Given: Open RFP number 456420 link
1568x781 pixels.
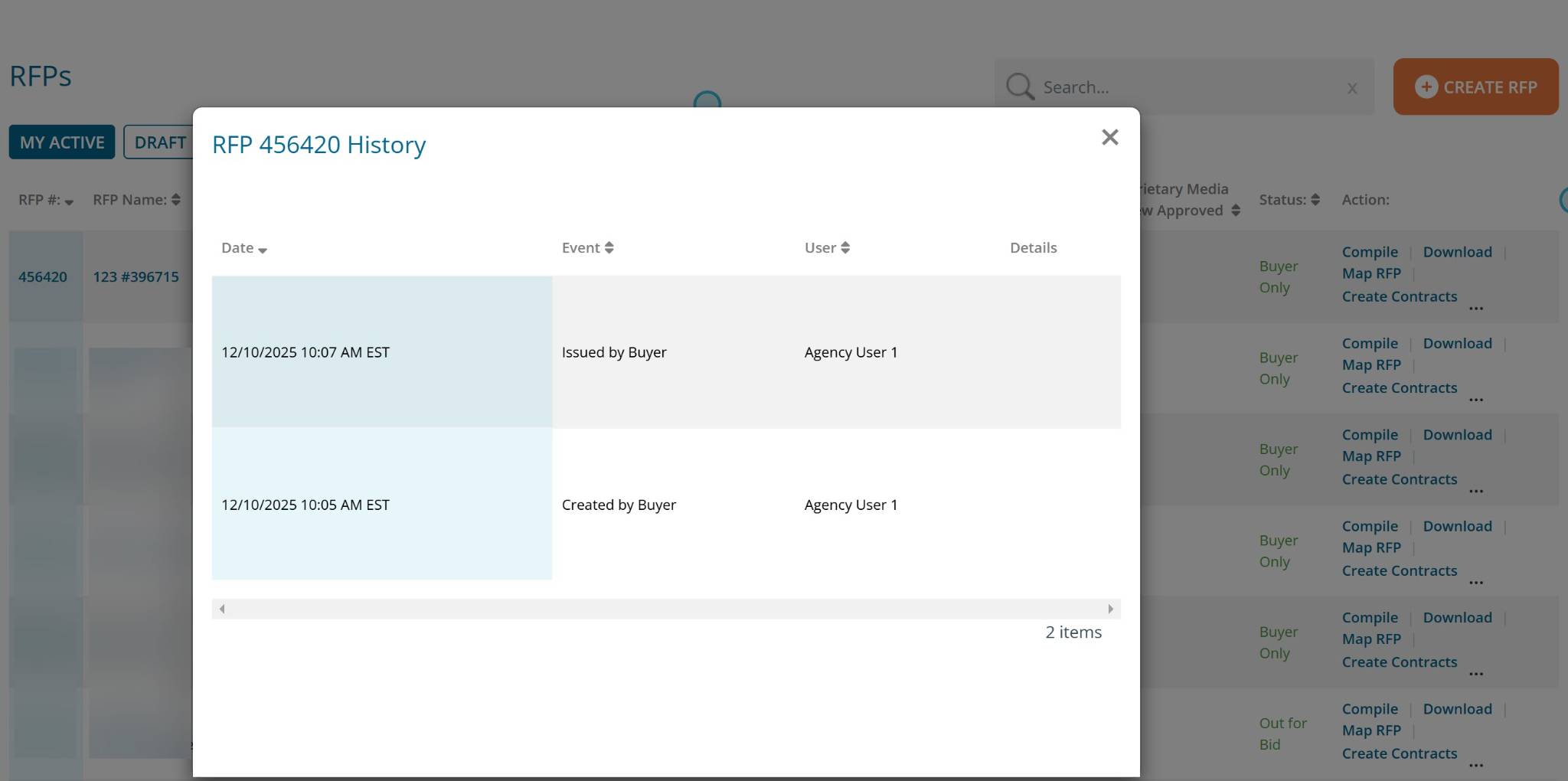Looking at the screenshot, I should tap(43, 276).
